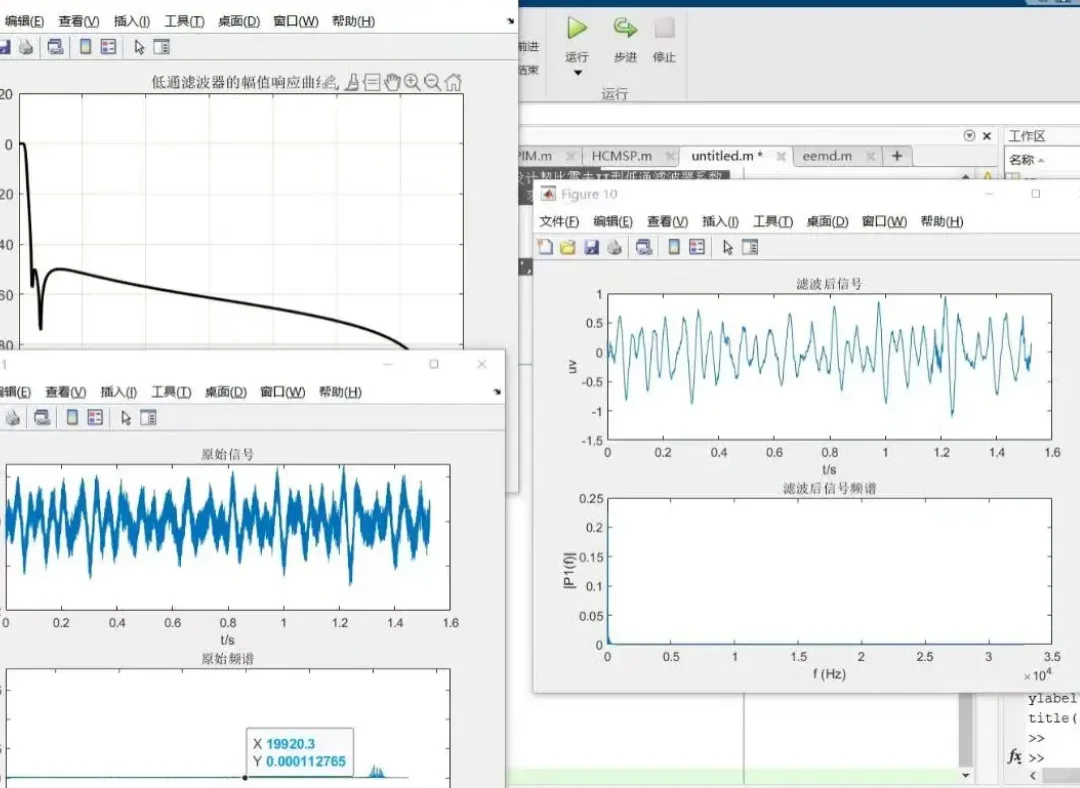1080x788 pixels.
Task: Open 插入(I) menu in Figure 10
Action: (x=720, y=221)
